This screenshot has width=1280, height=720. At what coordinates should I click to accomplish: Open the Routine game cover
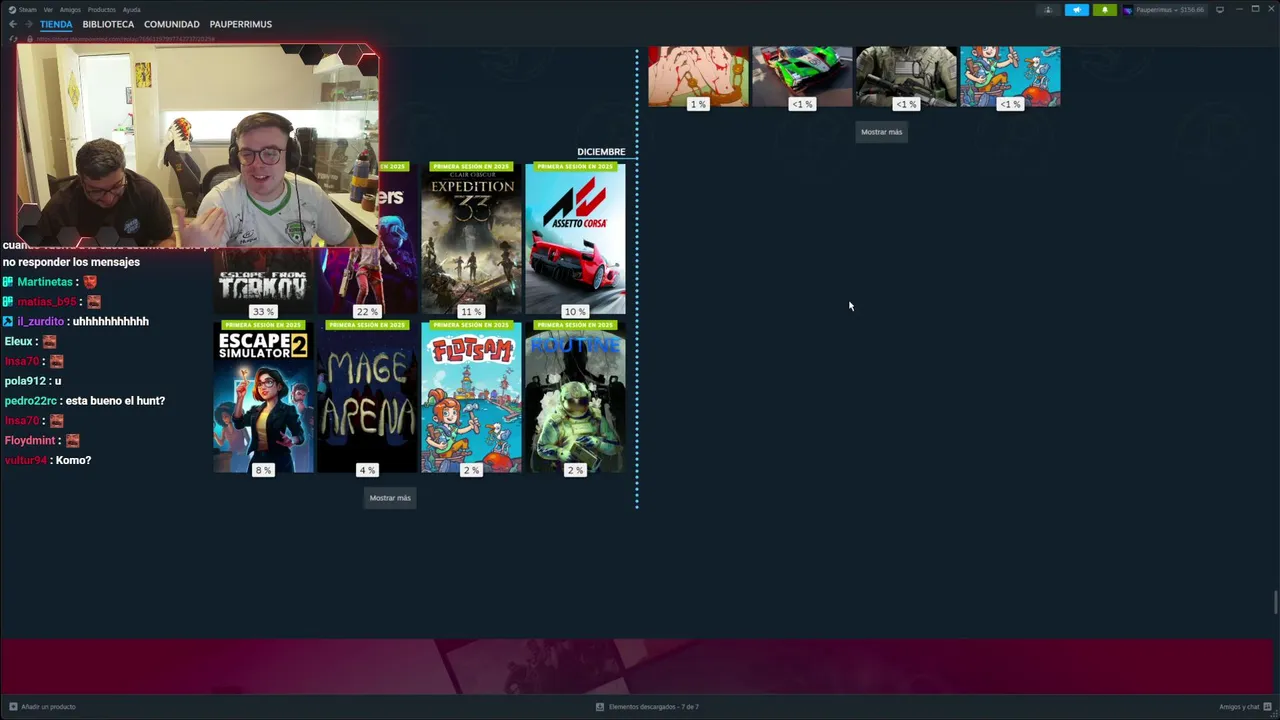click(x=575, y=397)
